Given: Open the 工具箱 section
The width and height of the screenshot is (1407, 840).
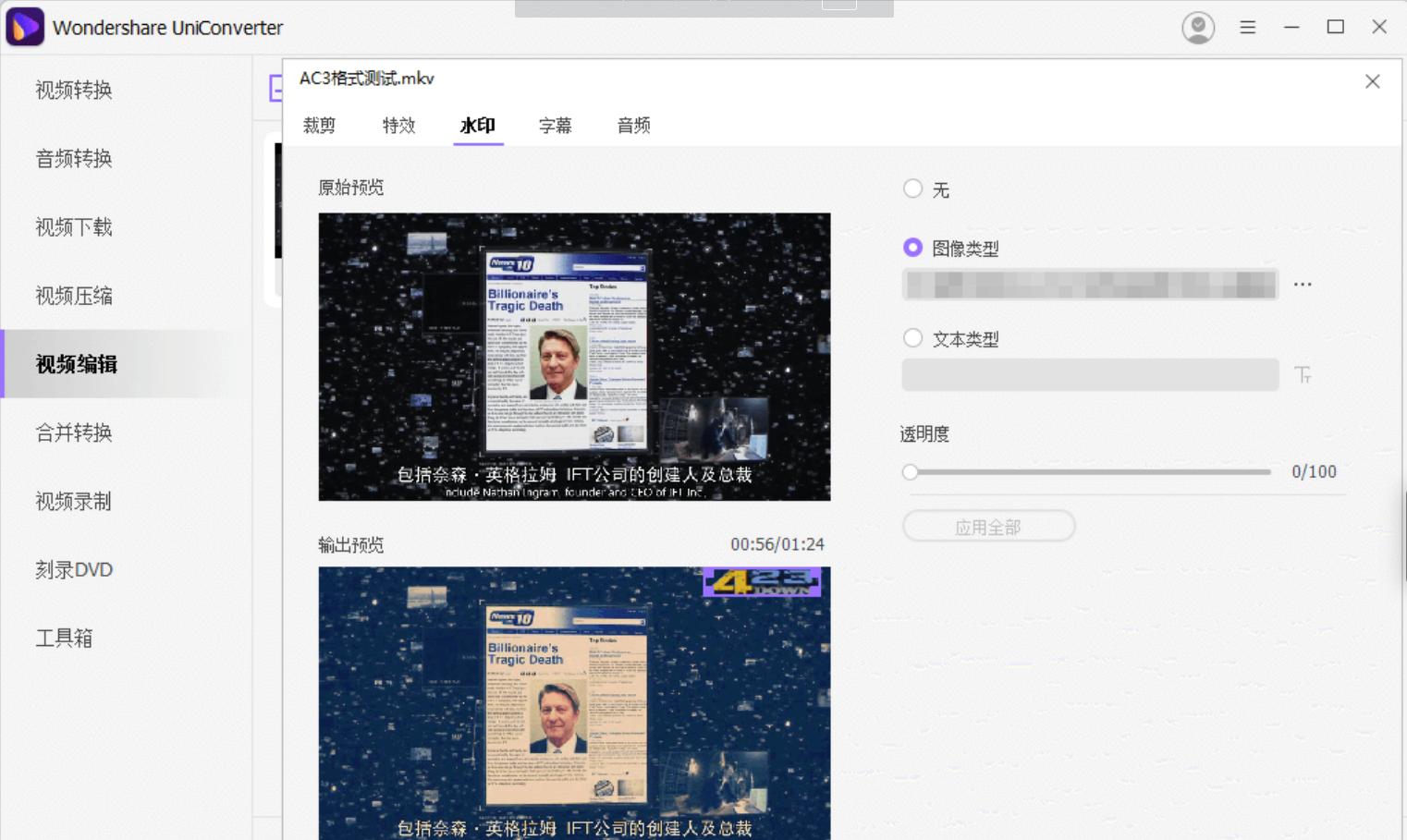Looking at the screenshot, I should (64, 638).
